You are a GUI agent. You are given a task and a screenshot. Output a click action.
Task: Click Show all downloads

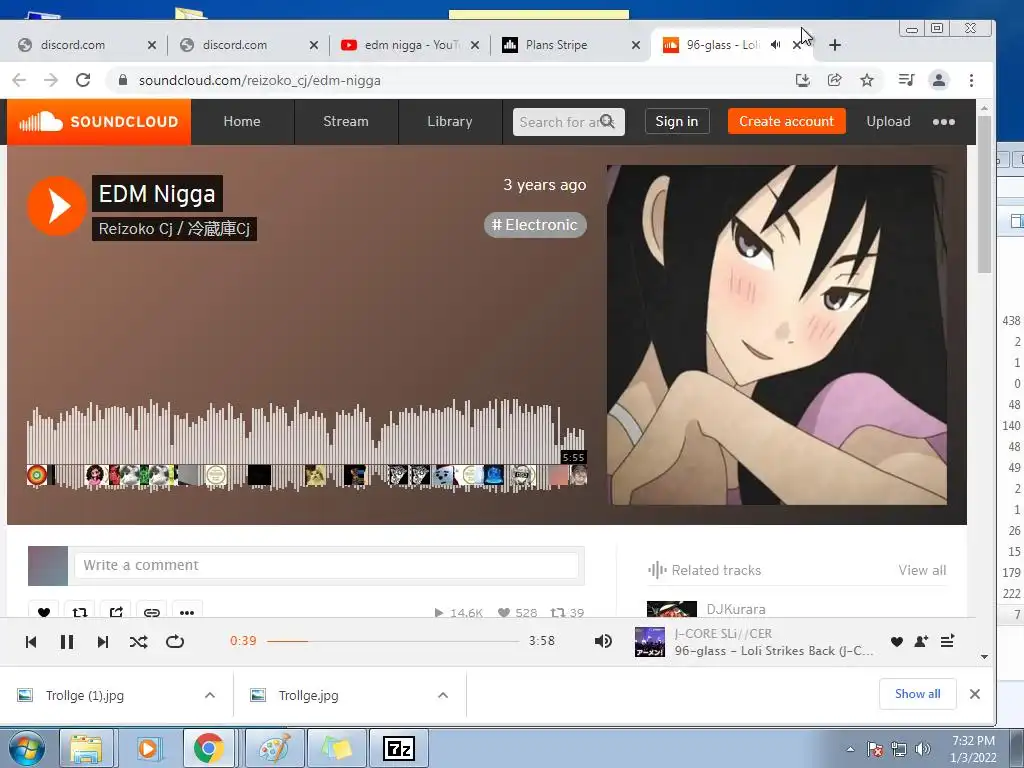click(x=918, y=694)
